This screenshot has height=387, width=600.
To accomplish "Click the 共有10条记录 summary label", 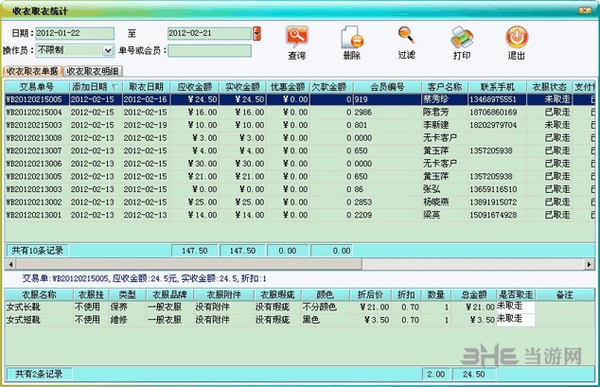I will 37,251.
